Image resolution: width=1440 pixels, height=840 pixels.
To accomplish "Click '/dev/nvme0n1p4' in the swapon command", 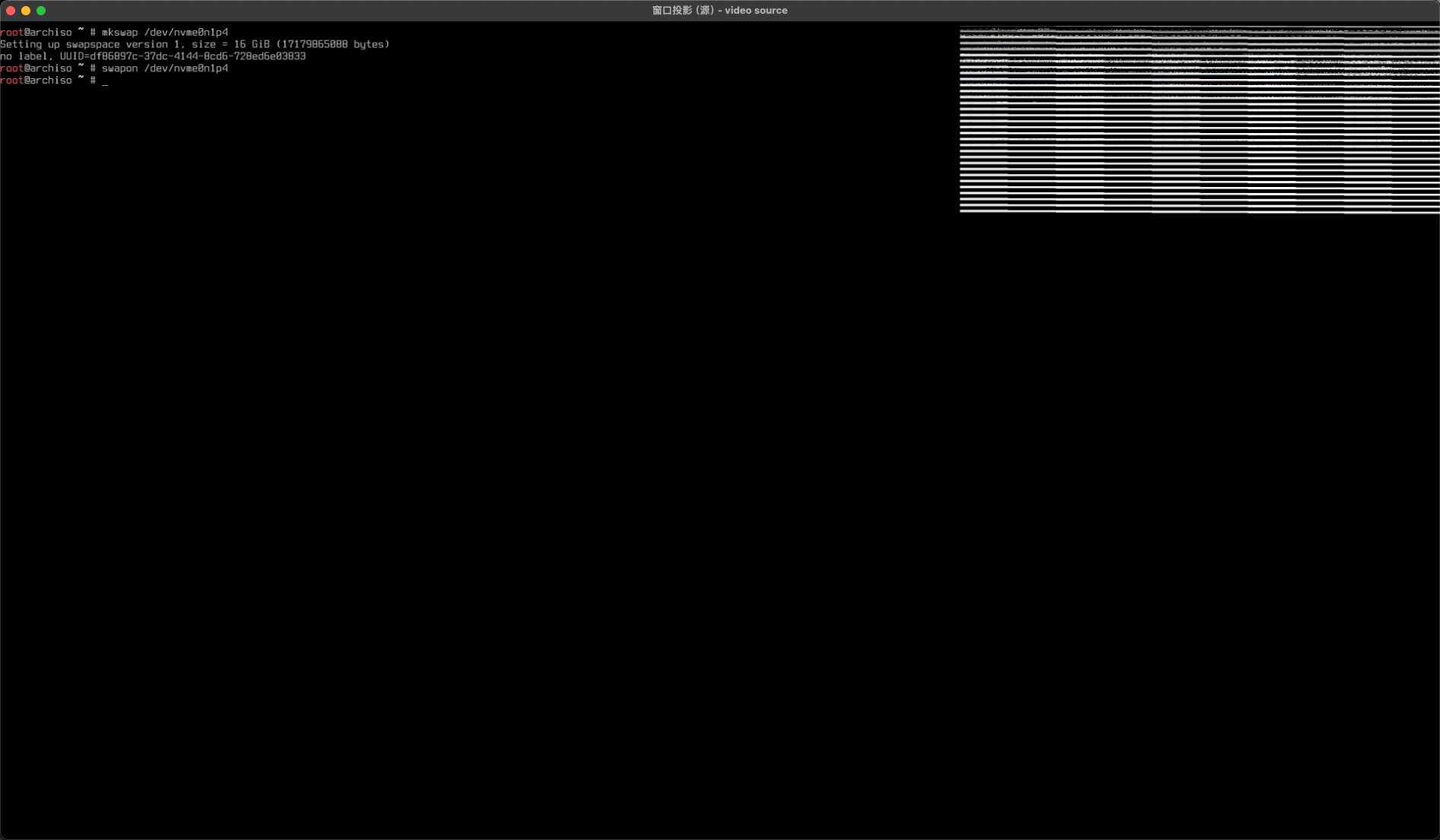I will pos(186,68).
